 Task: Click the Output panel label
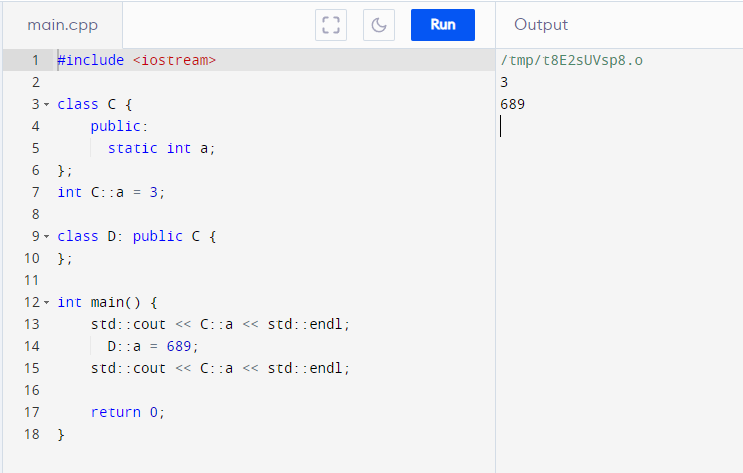[541, 25]
